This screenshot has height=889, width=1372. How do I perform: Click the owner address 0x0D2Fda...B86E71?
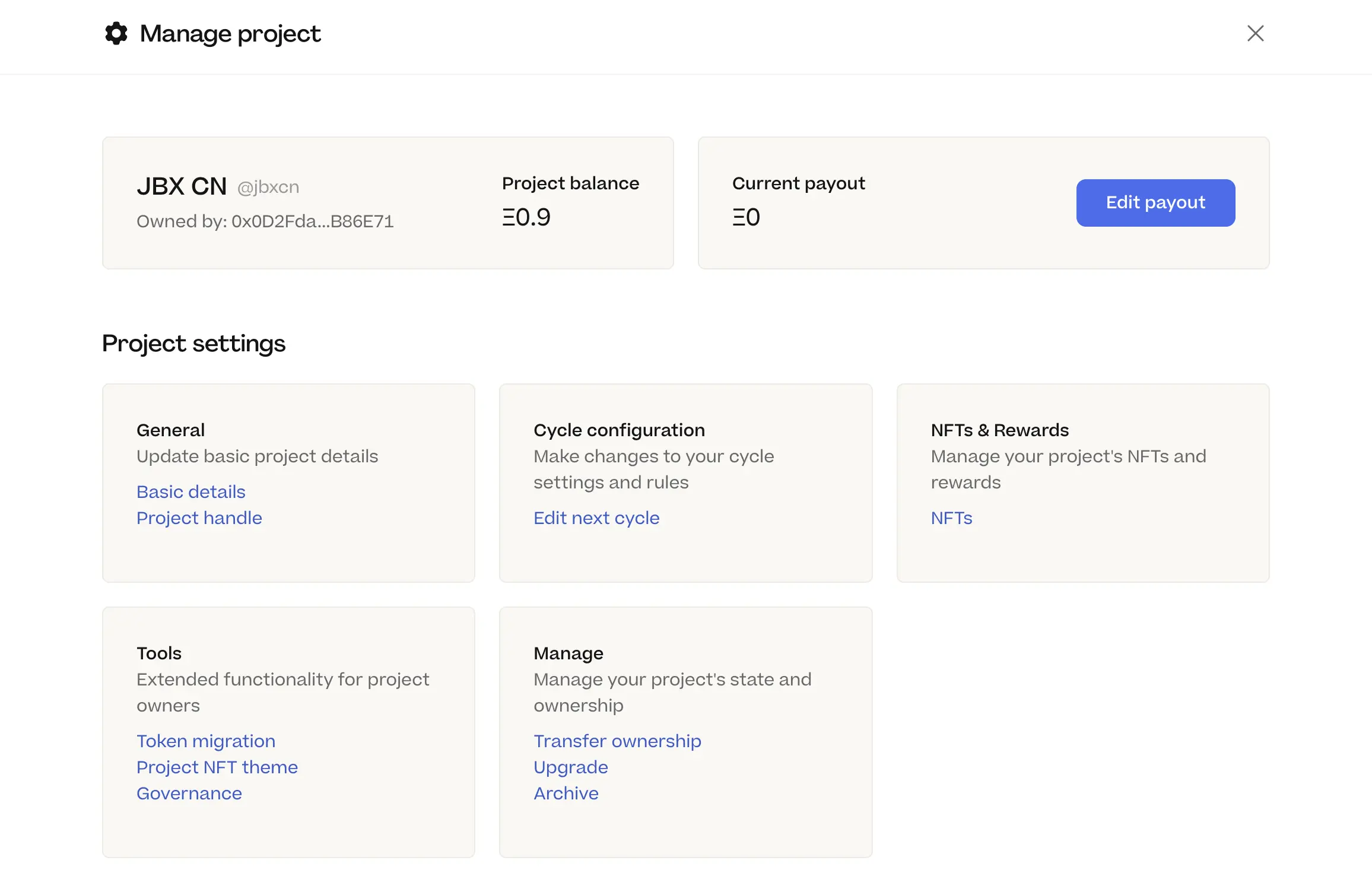coord(265,221)
